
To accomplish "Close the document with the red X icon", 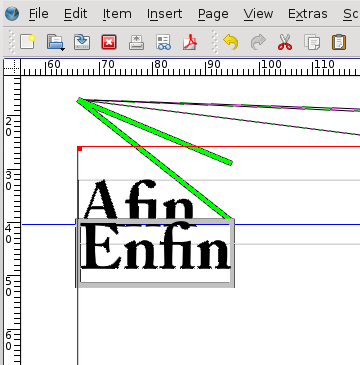I will point(109,42).
